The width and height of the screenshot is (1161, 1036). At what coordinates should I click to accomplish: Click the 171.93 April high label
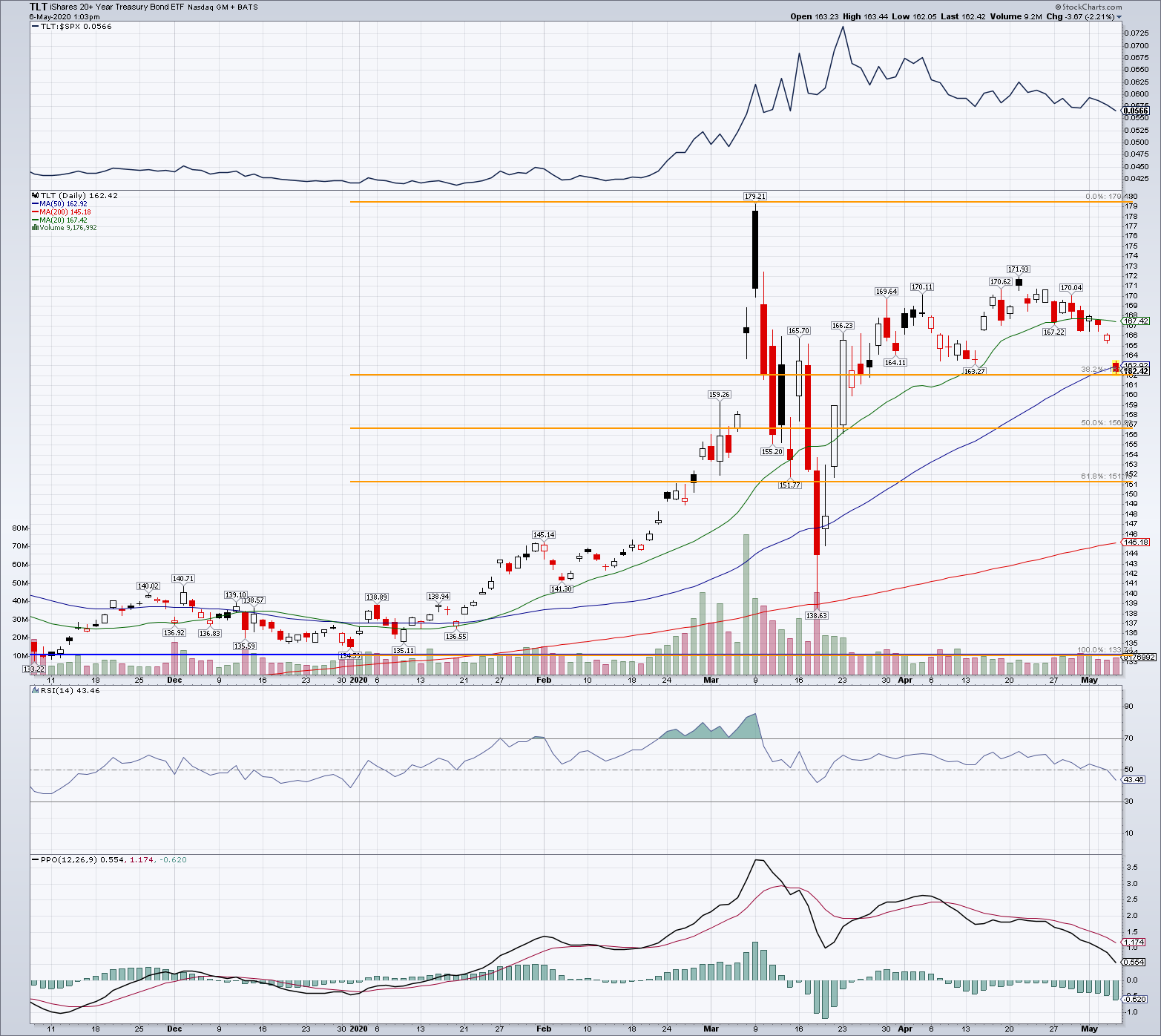pyautogui.click(x=1018, y=269)
